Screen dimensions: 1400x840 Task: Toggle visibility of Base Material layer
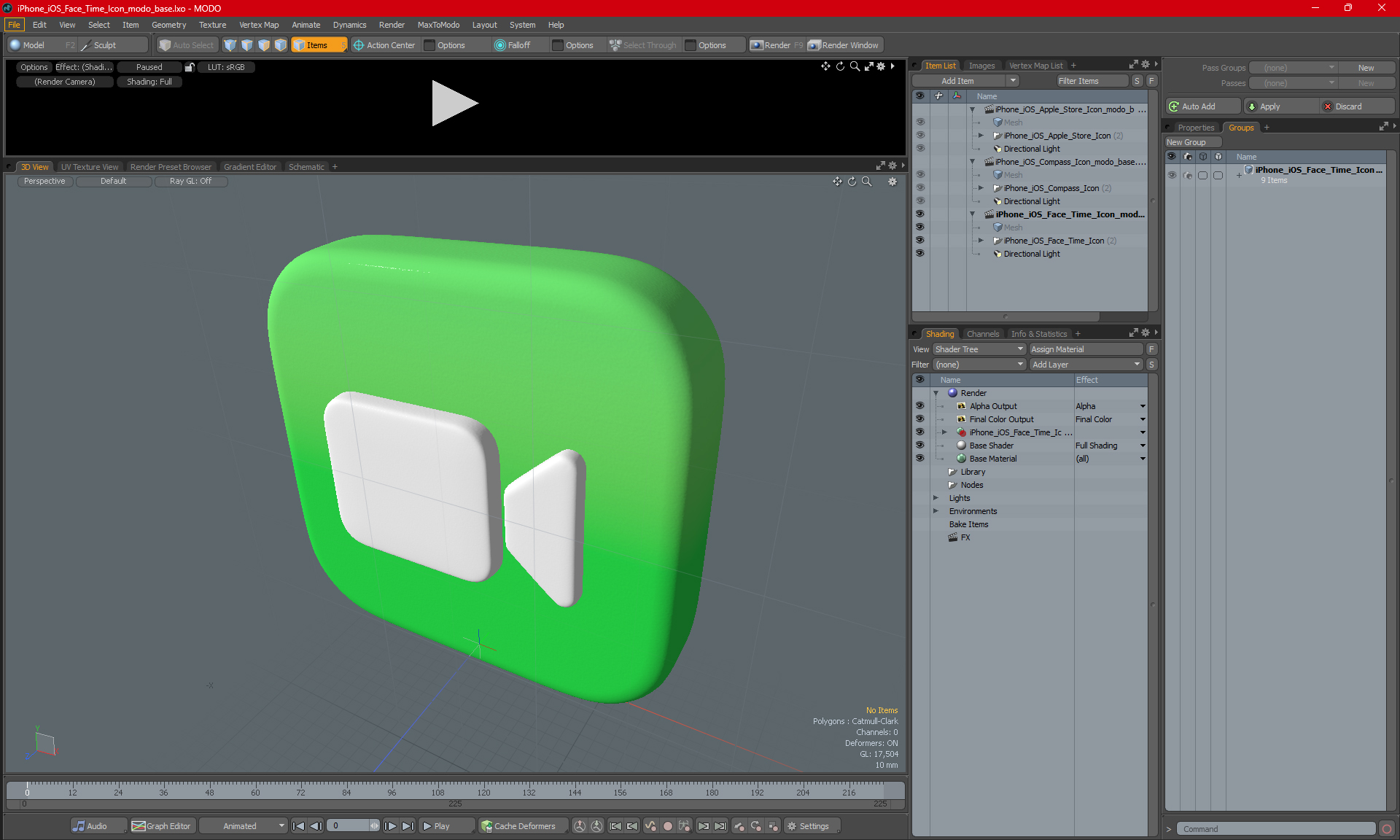click(920, 459)
